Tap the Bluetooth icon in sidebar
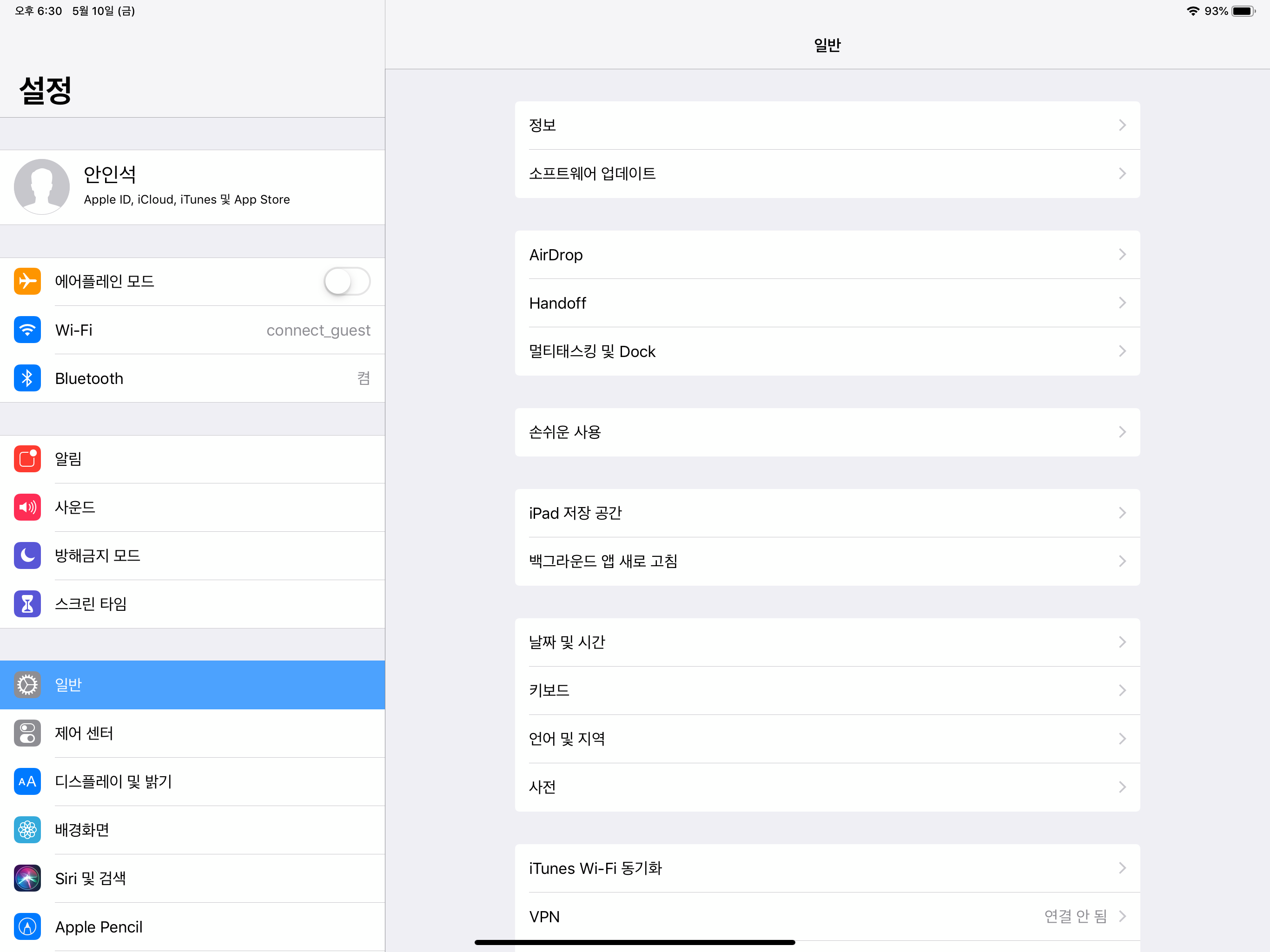1270x952 pixels. click(x=27, y=378)
